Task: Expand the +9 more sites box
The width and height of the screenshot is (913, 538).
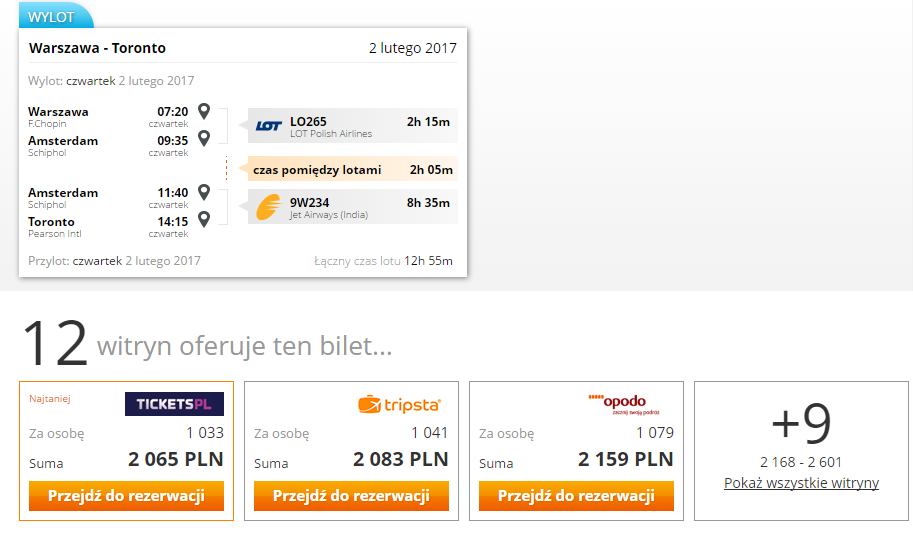Action: coord(801,451)
